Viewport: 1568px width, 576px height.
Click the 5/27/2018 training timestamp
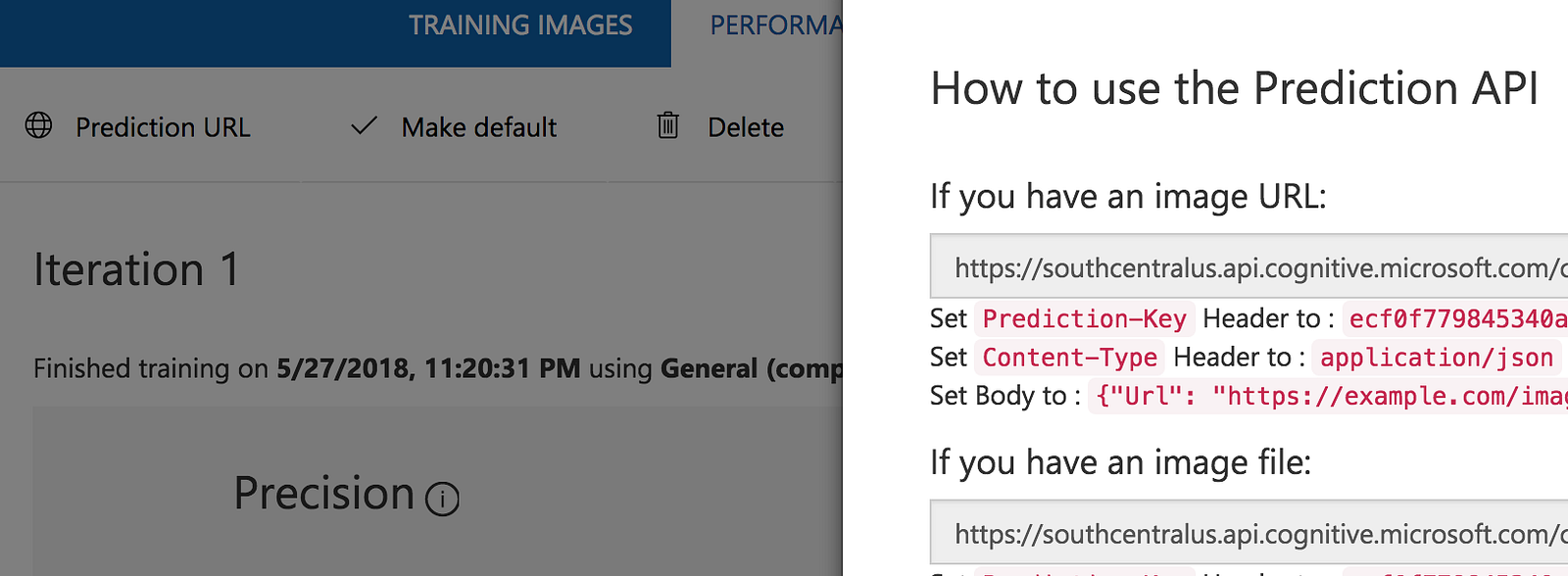(x=428, y=368)
